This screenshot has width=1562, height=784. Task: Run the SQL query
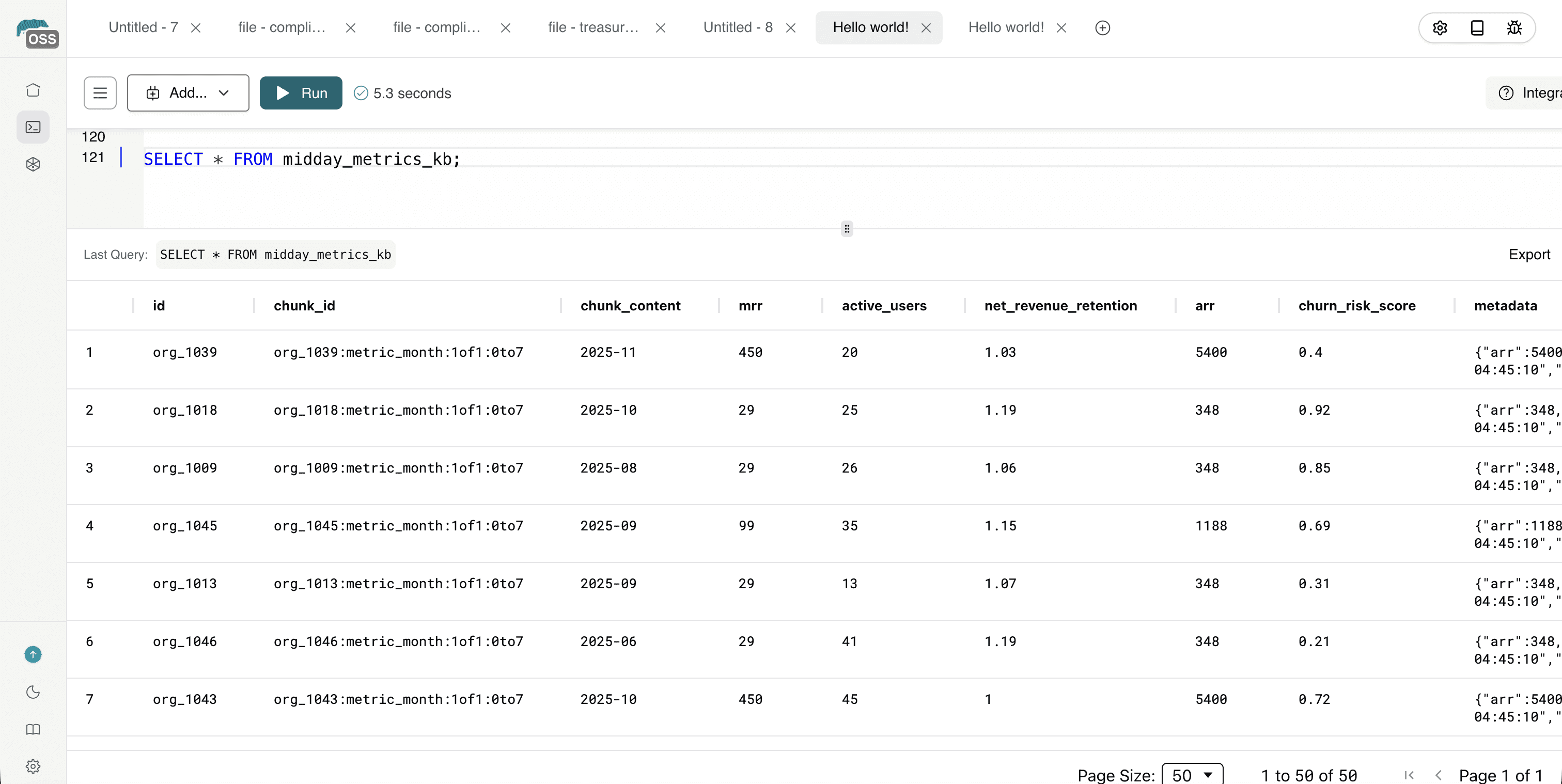pyautogui.click(x=301, y=93)
